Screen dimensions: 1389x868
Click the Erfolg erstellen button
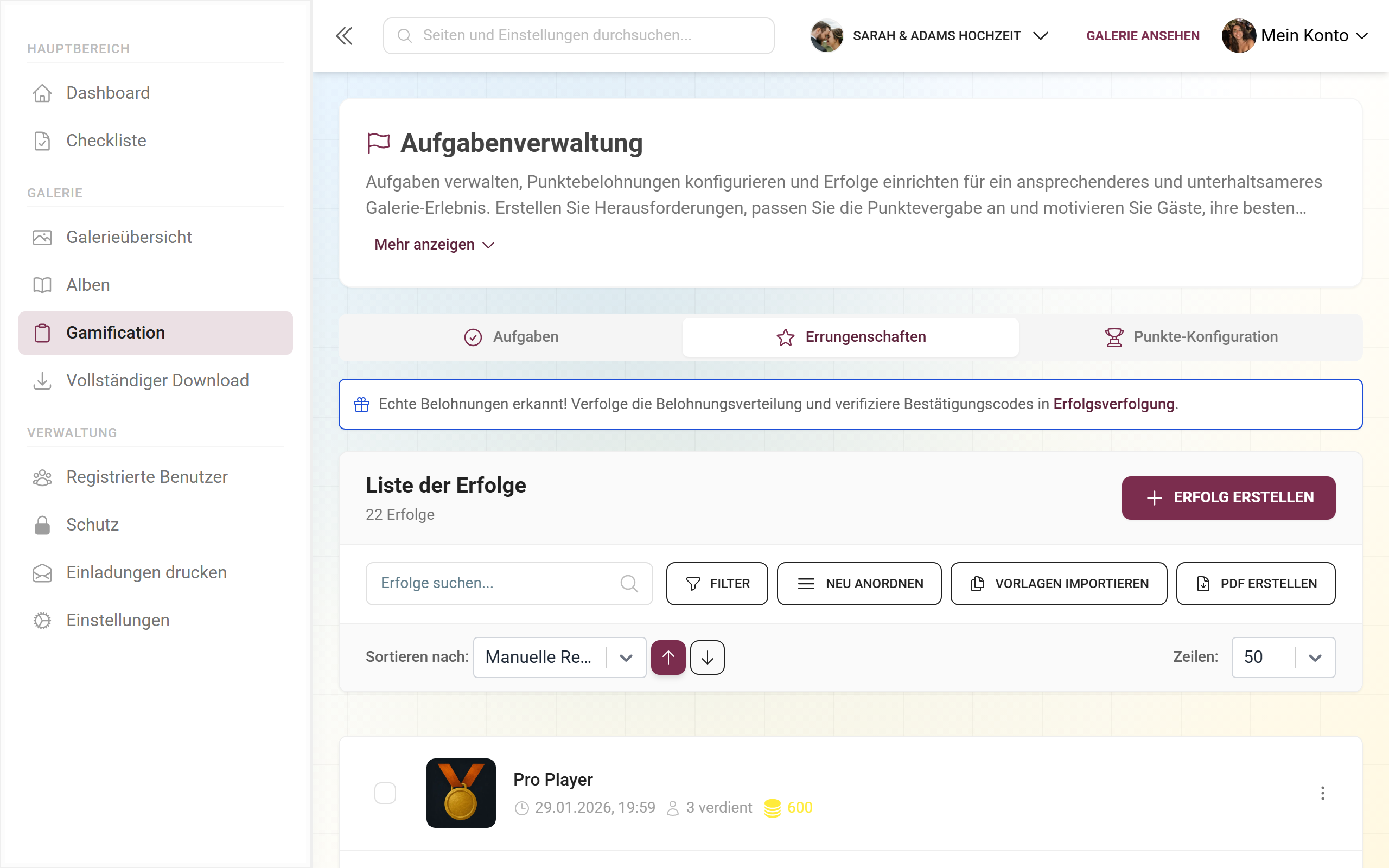1228,497
